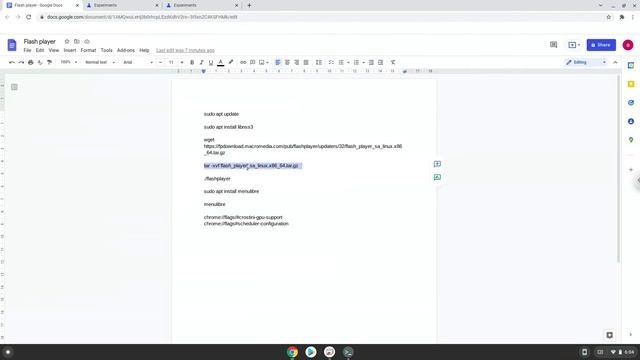
Task: Open the last edit version history link
Action: pos(185,50)
